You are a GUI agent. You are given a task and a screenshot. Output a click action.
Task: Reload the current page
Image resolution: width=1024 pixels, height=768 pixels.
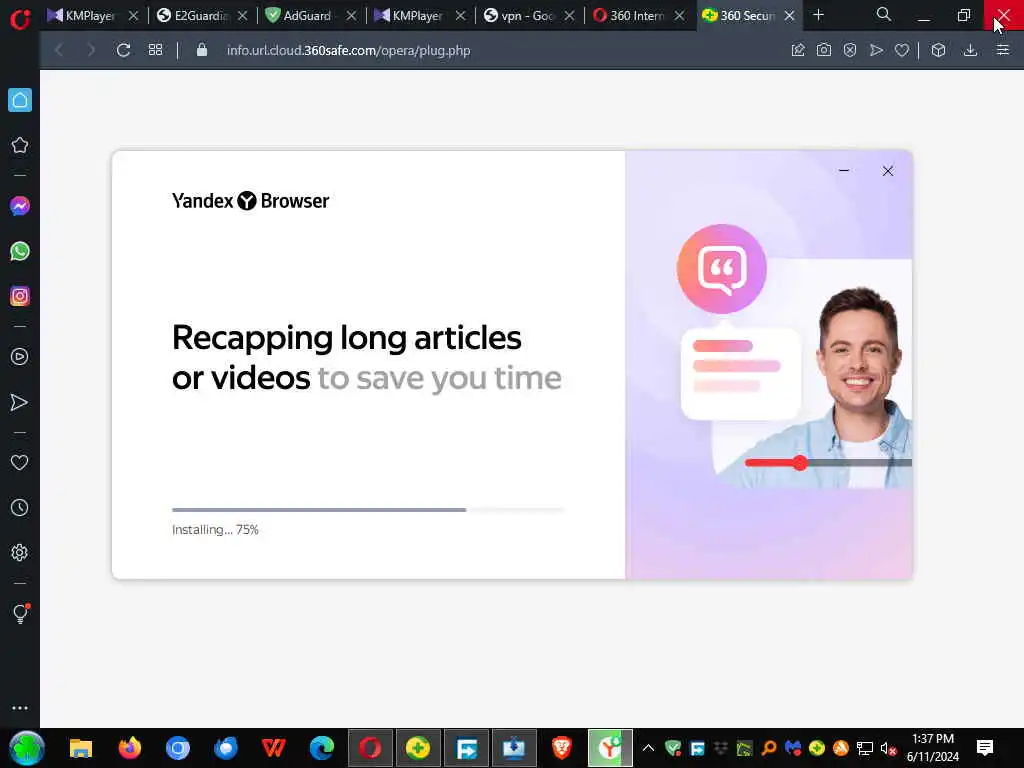point(123,50)
